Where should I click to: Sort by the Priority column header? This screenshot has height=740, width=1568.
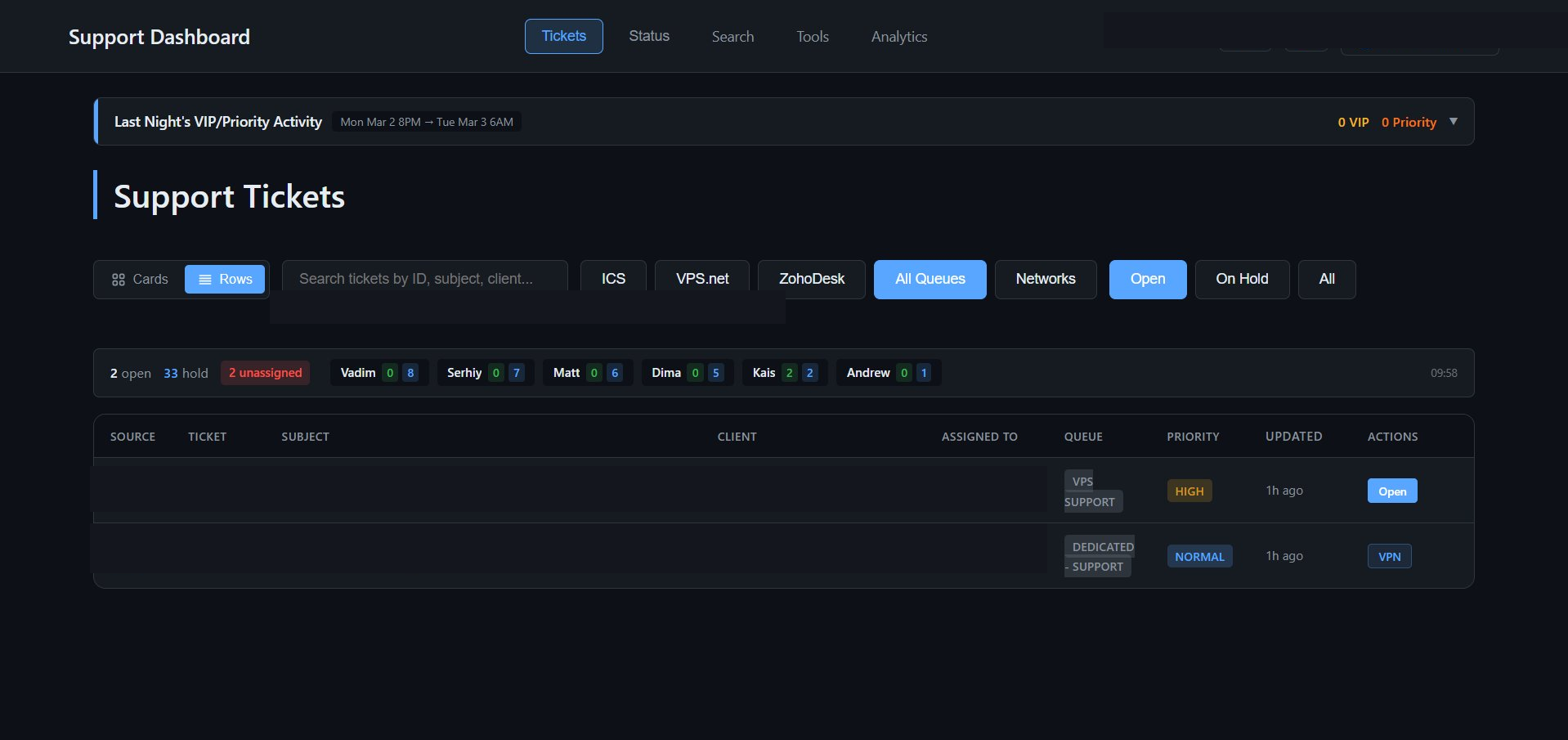pyautogui.click(x=1192, y=437)
